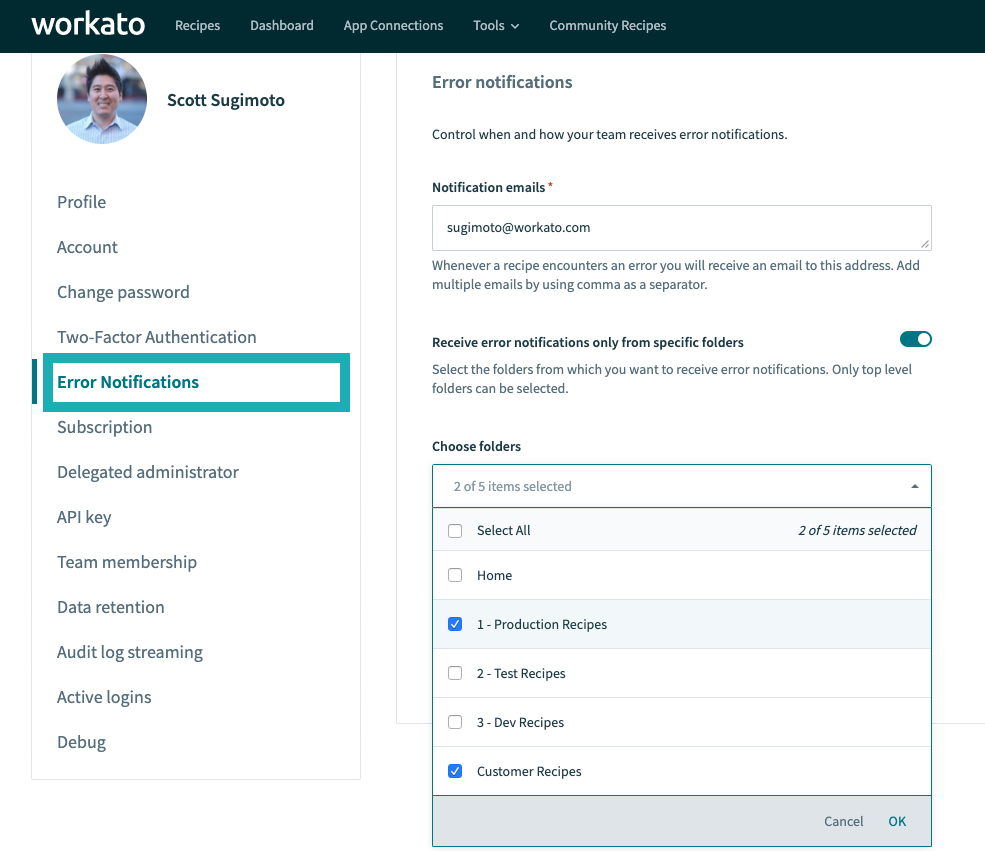This screenshot has height=851, width=985.
Task: Open the Recipes page
Action: pyautogui.click(x=197, y=25)
